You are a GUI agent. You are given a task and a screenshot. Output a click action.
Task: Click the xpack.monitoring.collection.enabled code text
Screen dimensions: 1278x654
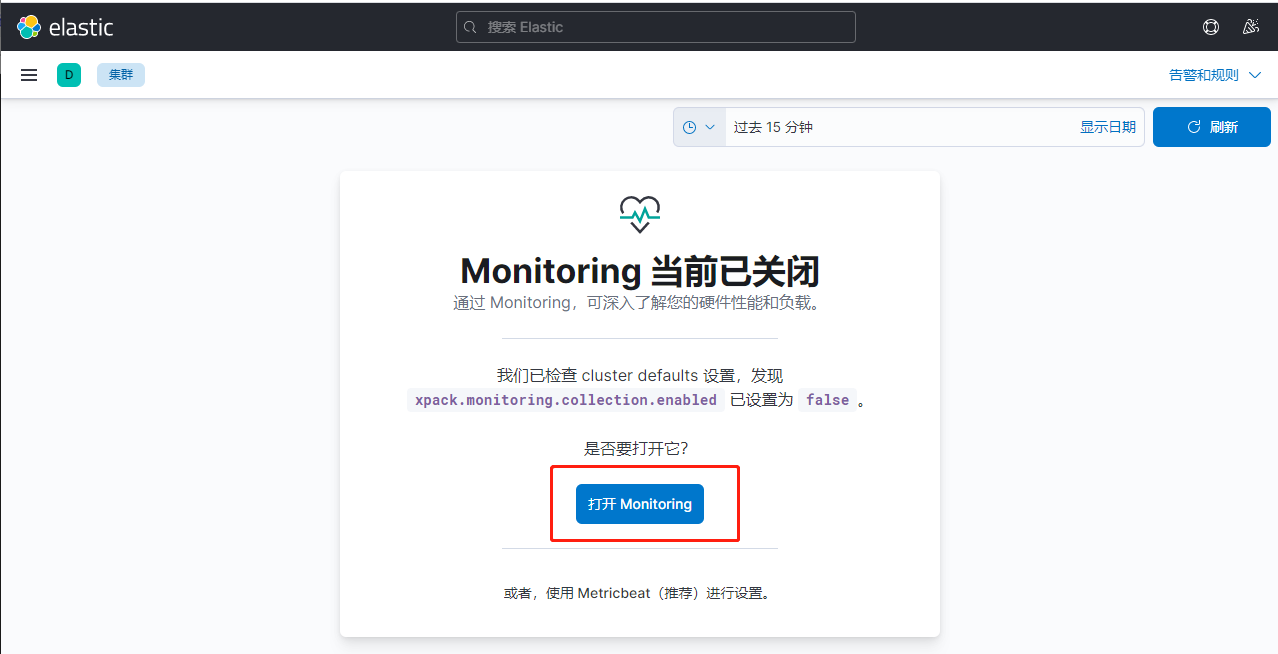pyautogui.click(x=566, y=400)
